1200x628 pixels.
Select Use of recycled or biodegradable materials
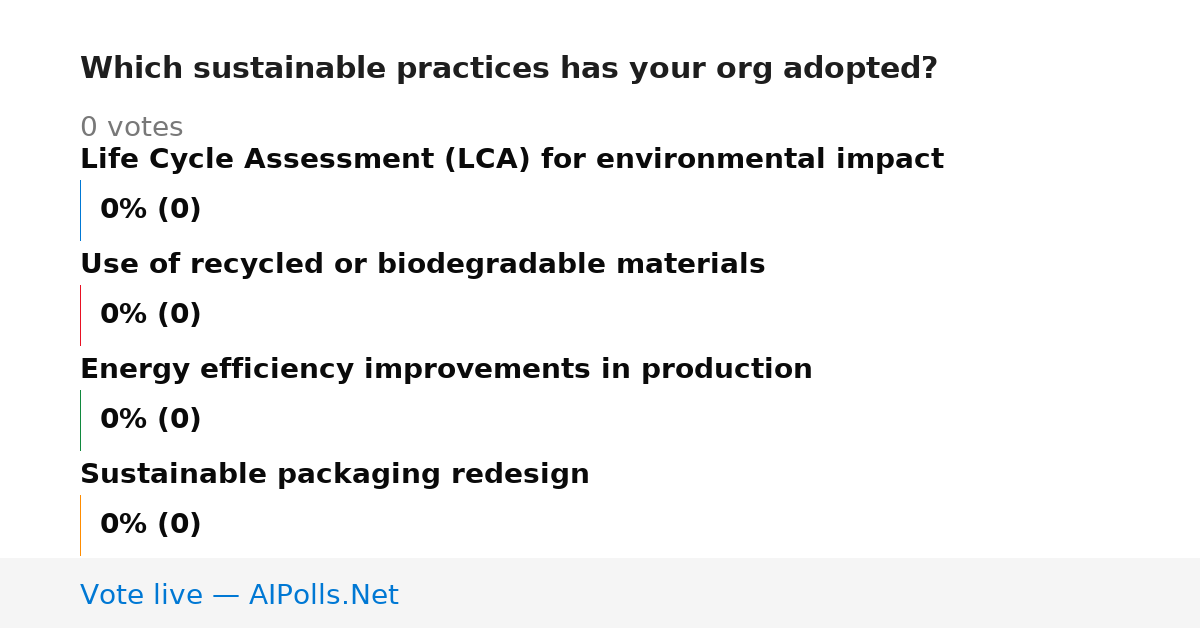pyautogui.click(x=422, y=264)
